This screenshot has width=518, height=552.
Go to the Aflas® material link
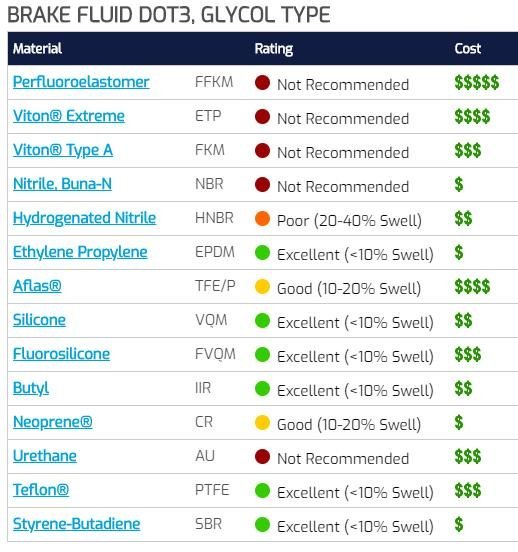coord(37,286)
